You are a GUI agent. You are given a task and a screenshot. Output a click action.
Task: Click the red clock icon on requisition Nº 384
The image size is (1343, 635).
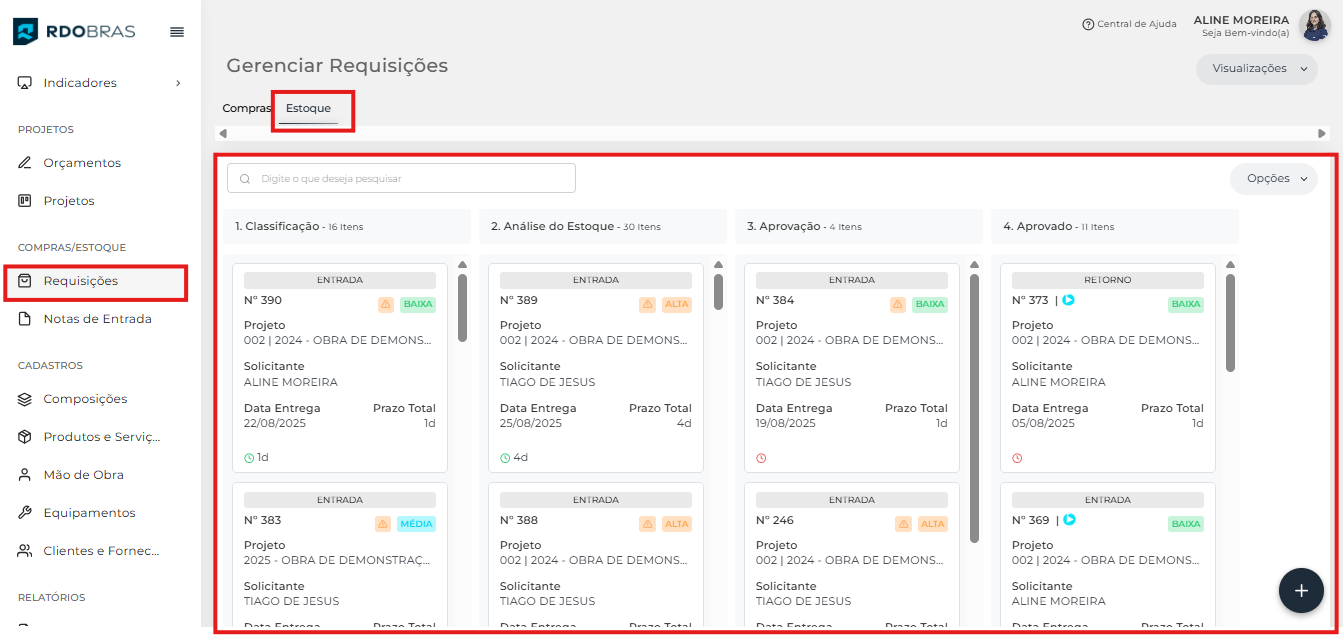[x=761, y=458]
